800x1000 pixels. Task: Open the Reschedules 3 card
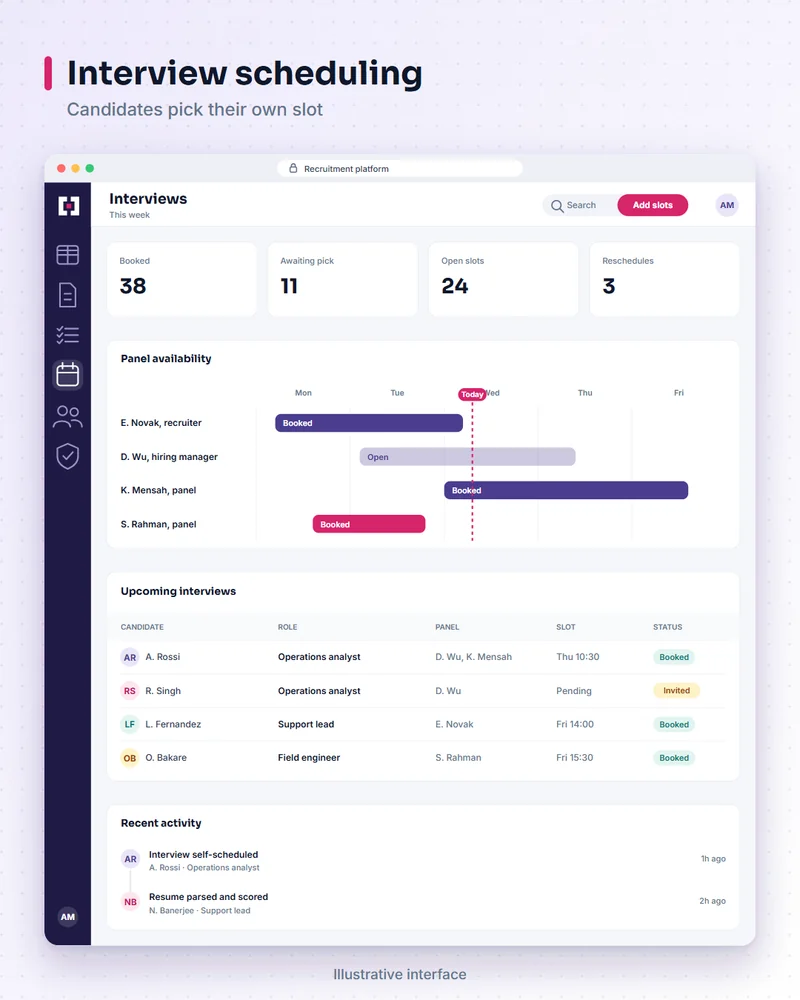coord(664,279)
